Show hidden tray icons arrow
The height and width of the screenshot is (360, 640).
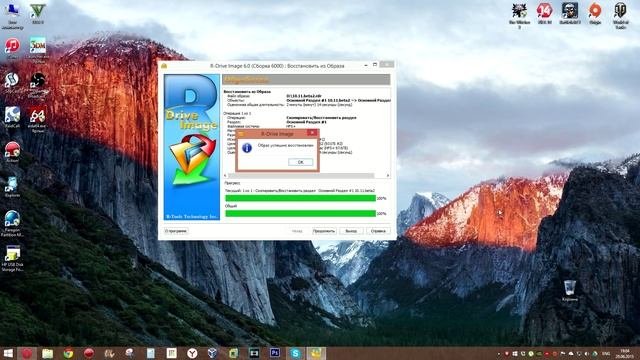coord(498,353)
